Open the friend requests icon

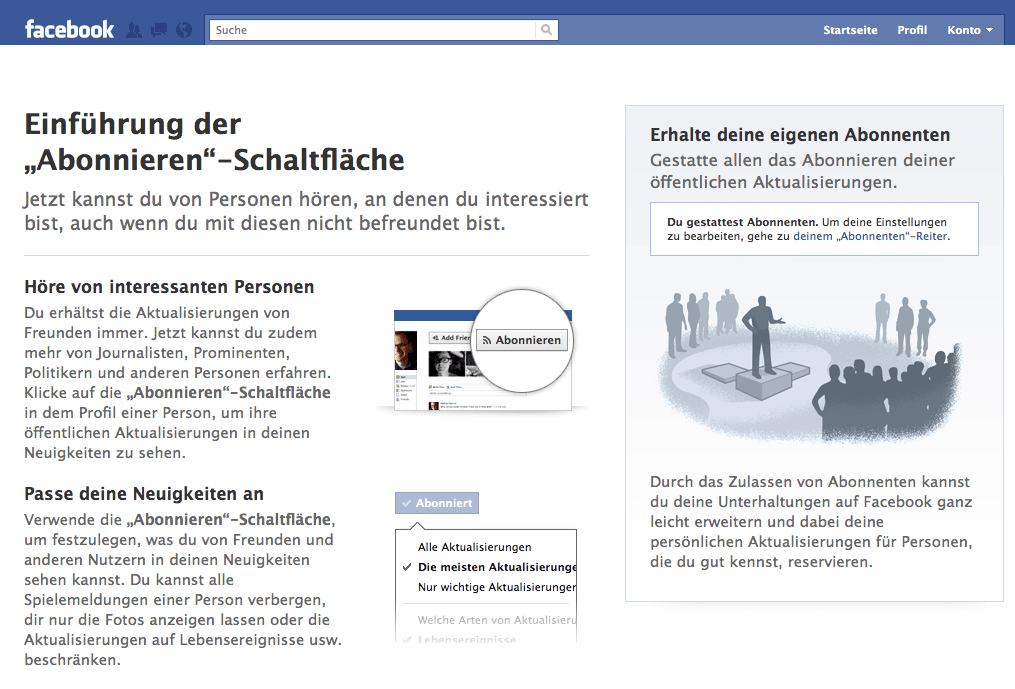134,30
